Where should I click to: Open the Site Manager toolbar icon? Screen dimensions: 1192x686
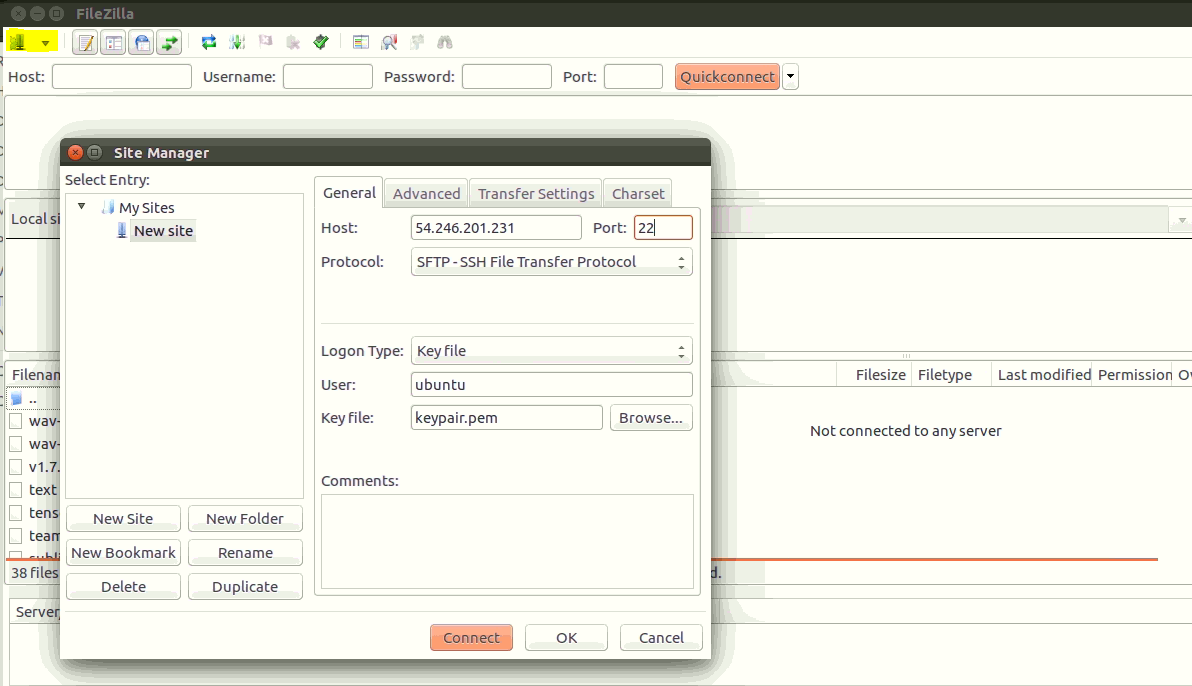[x=18, y=42]
